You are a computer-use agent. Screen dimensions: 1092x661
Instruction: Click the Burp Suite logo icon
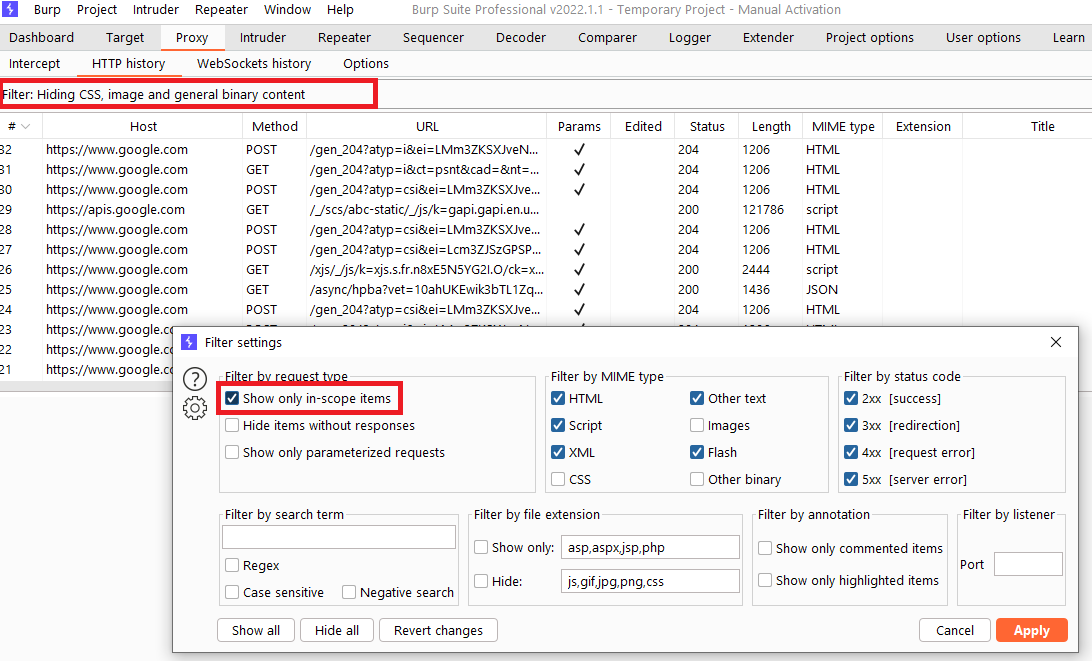(11, 10)
